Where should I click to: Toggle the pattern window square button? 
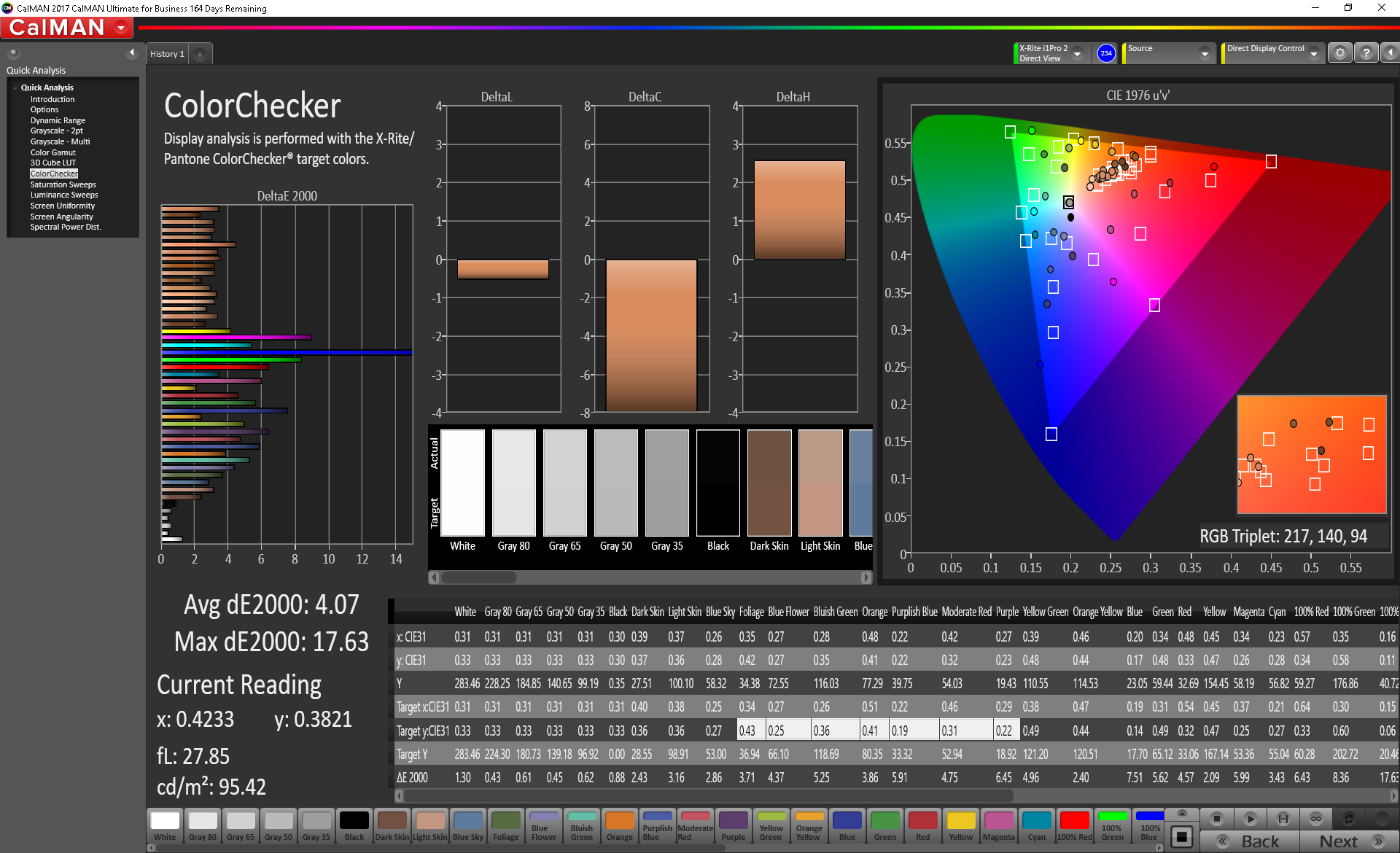point(1182,836)
